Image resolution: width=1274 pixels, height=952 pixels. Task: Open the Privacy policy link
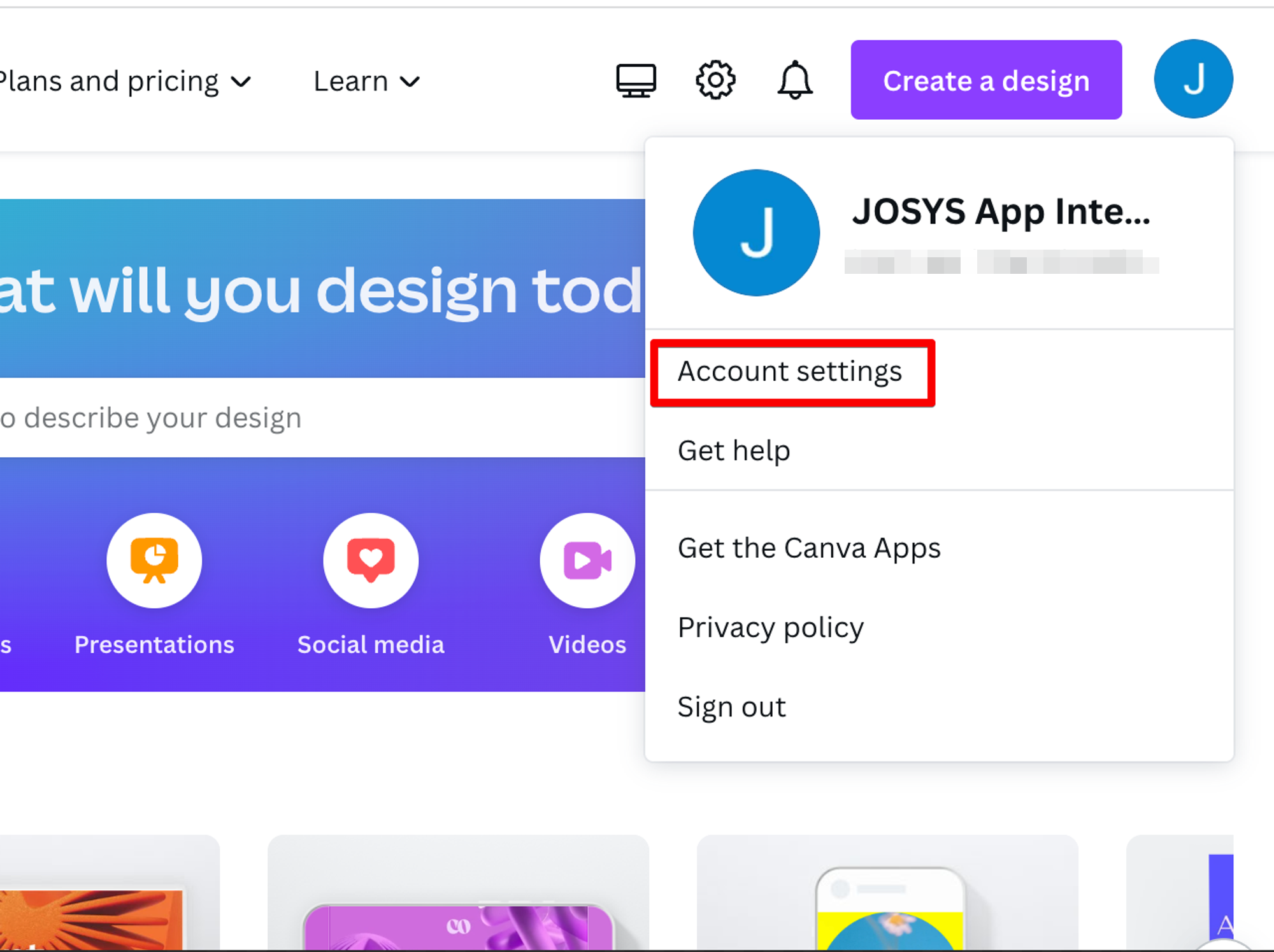click(x=771, y=628)
